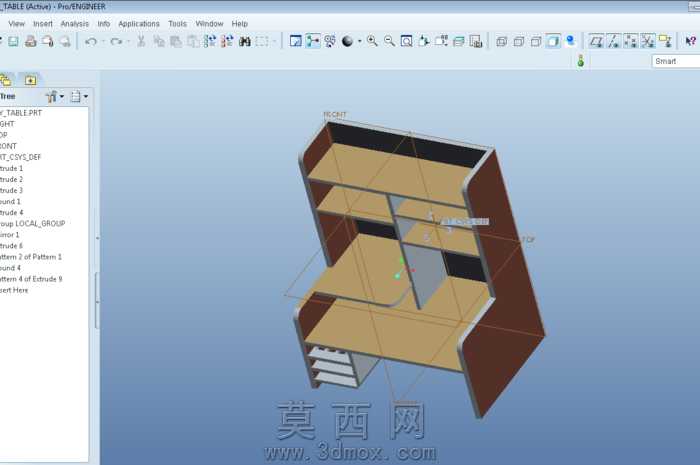This screenshot has height=465, width=700.
Task: Toggle annotation element display
Action: [x=665, y=42]
